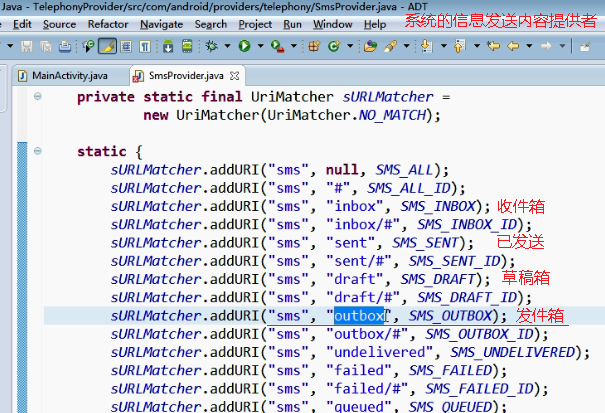
Task: Click the Search flashlight icon
Action: (390, 46)
